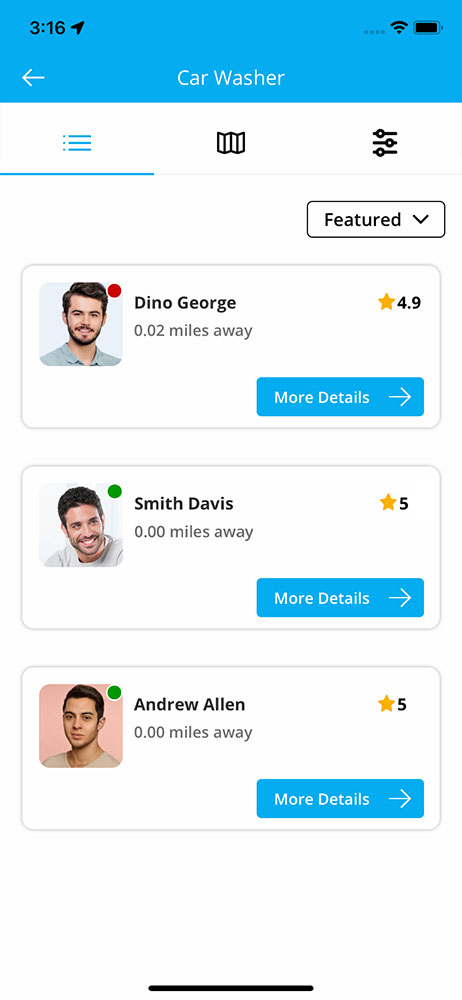Click the star next to 4.9 rating
Viewport: 462px width, 1000px height.
pos(386,302)
